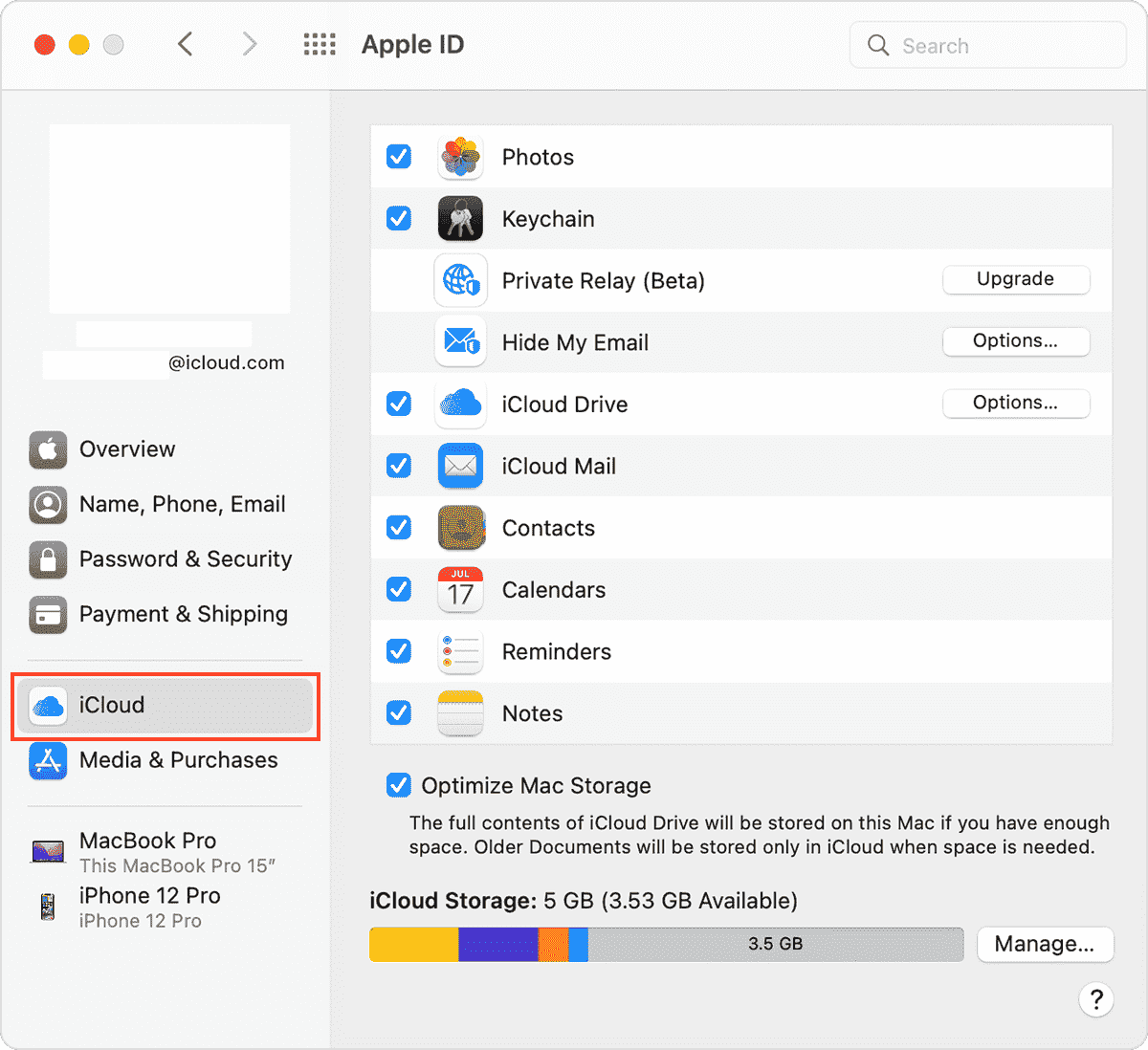Turn off the Calendars checkbox

point(399,589)
